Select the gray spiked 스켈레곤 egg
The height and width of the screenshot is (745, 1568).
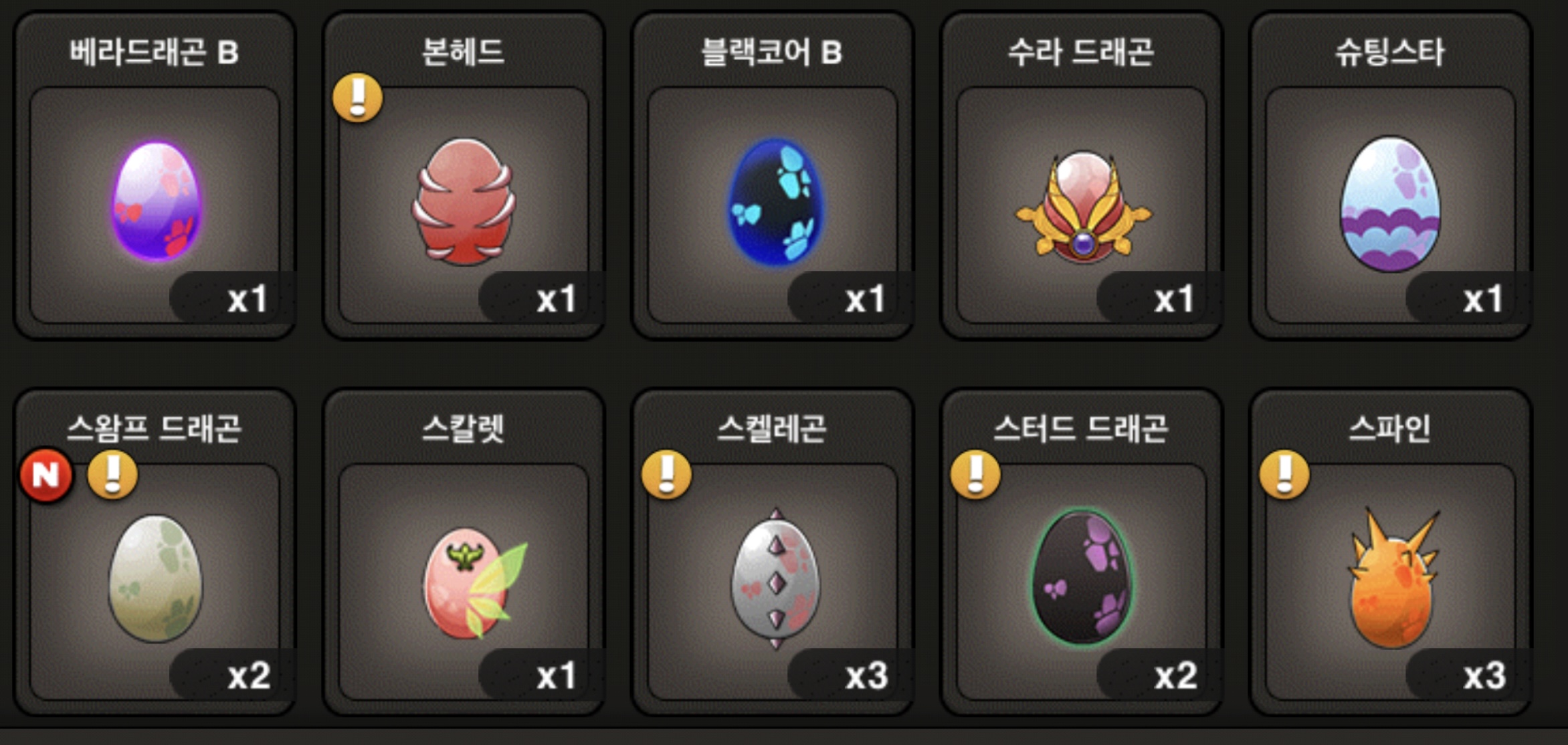click(775, 578)
